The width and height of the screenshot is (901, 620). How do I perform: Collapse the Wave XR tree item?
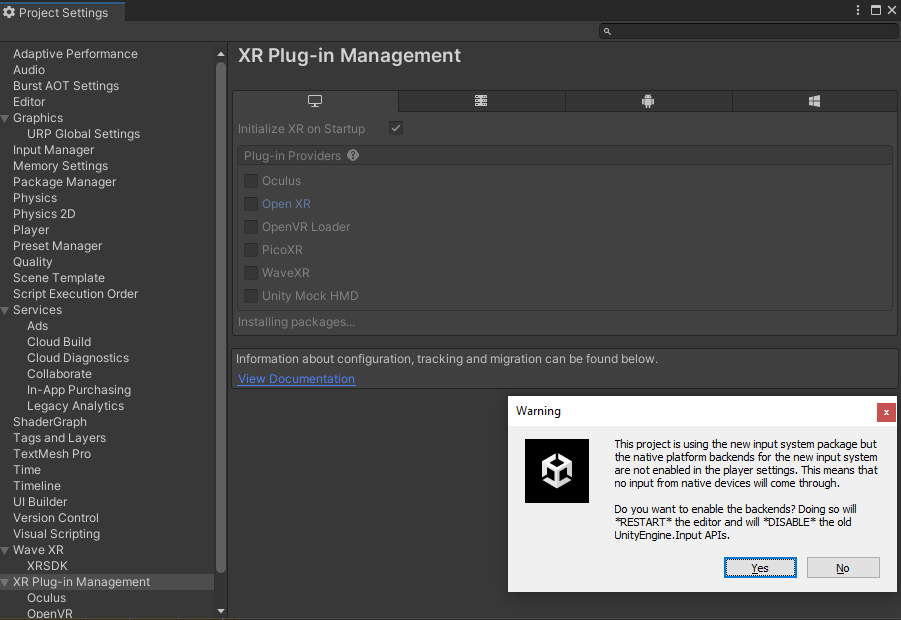pos(6,550)
